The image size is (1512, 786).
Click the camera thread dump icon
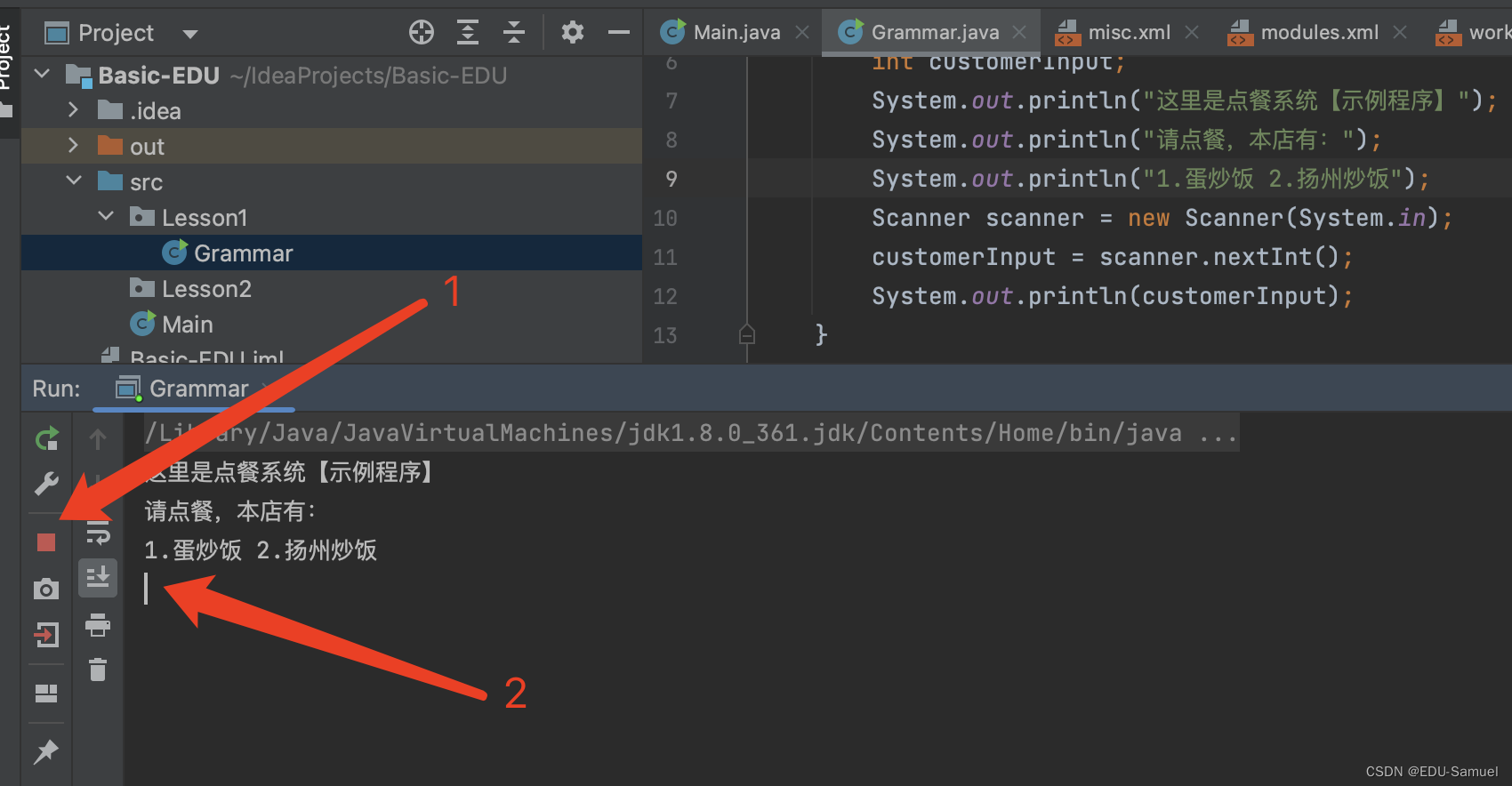[46, 589]
